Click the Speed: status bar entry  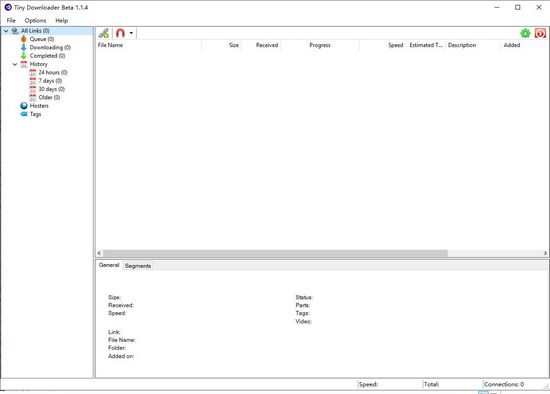point(368,384)
